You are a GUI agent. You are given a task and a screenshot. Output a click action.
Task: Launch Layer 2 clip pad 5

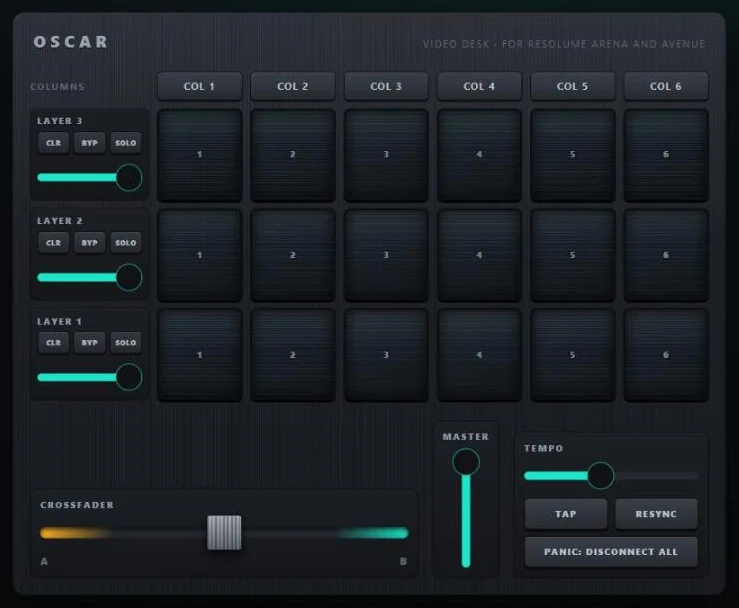573,255
